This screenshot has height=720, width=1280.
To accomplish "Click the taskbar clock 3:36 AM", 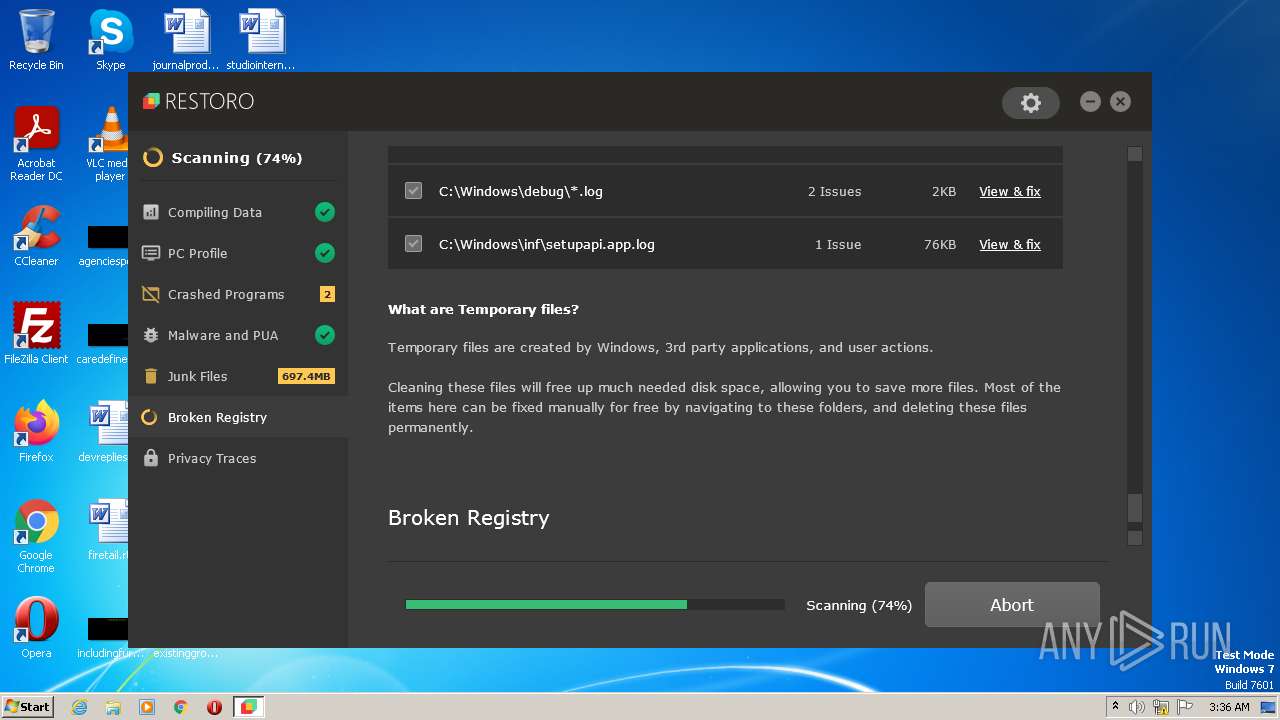I will click(x=1229, y=707).
